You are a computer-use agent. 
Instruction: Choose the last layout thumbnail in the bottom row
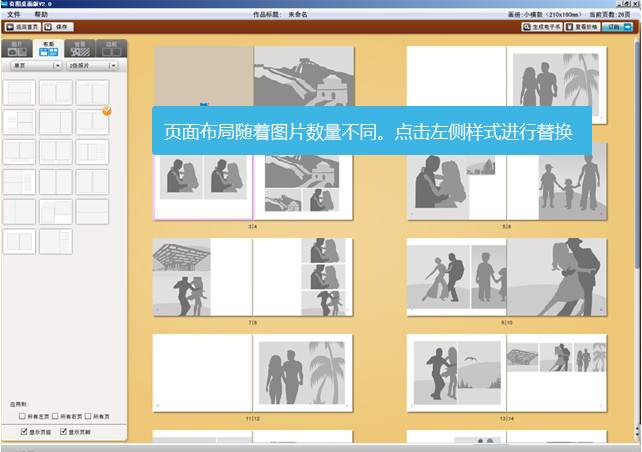[x=56, y=242]
